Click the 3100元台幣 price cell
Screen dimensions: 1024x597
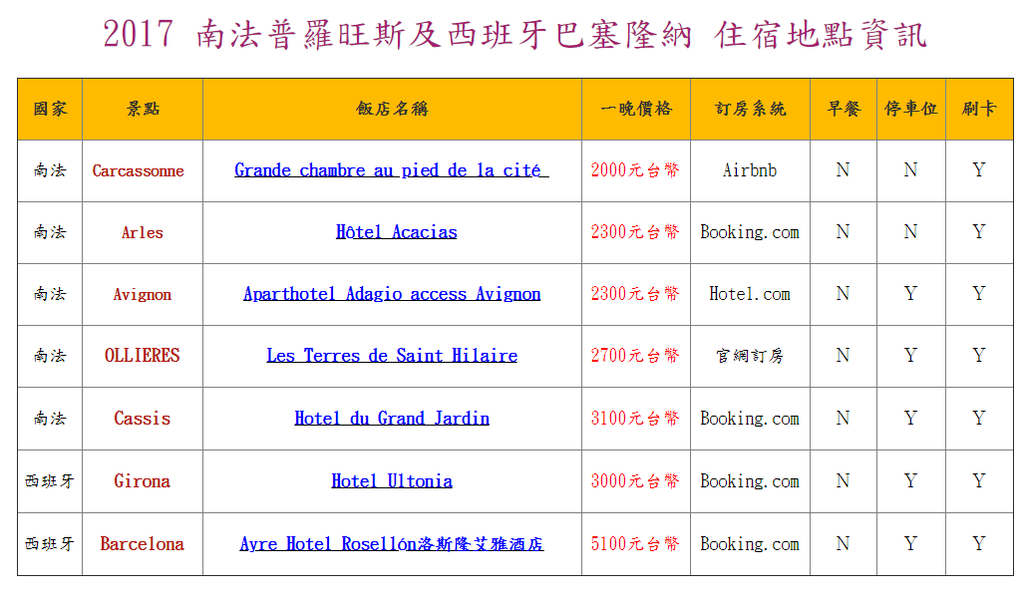click(636, 419)
